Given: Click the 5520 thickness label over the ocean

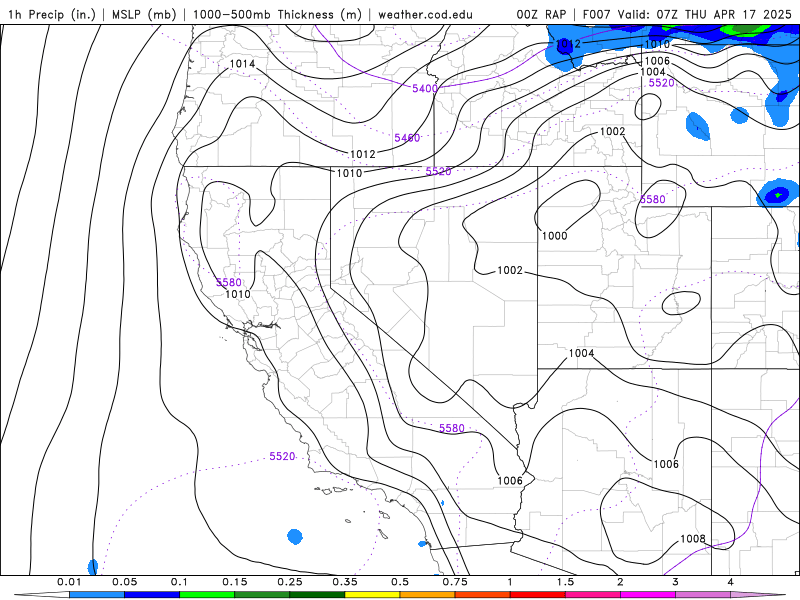Looking at the screenshot, I should (282, 456).
